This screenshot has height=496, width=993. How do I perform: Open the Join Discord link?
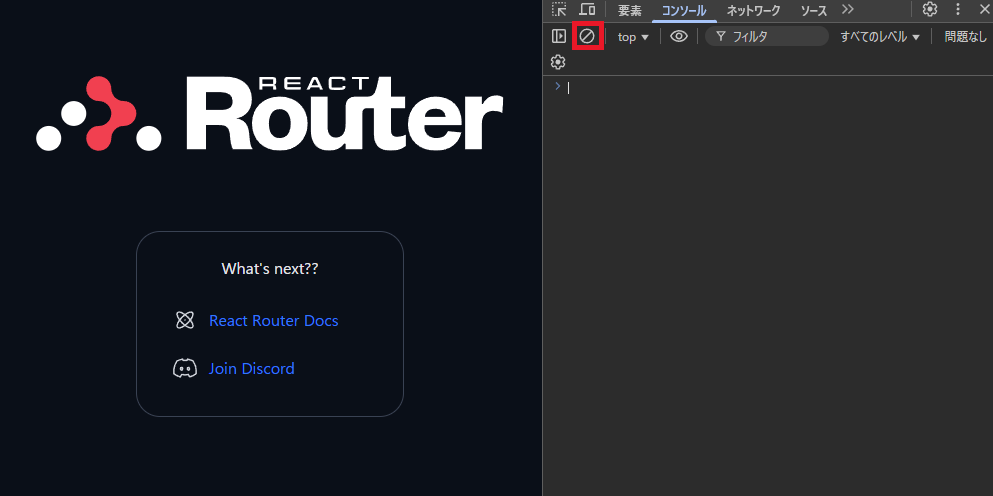point(251,369)
